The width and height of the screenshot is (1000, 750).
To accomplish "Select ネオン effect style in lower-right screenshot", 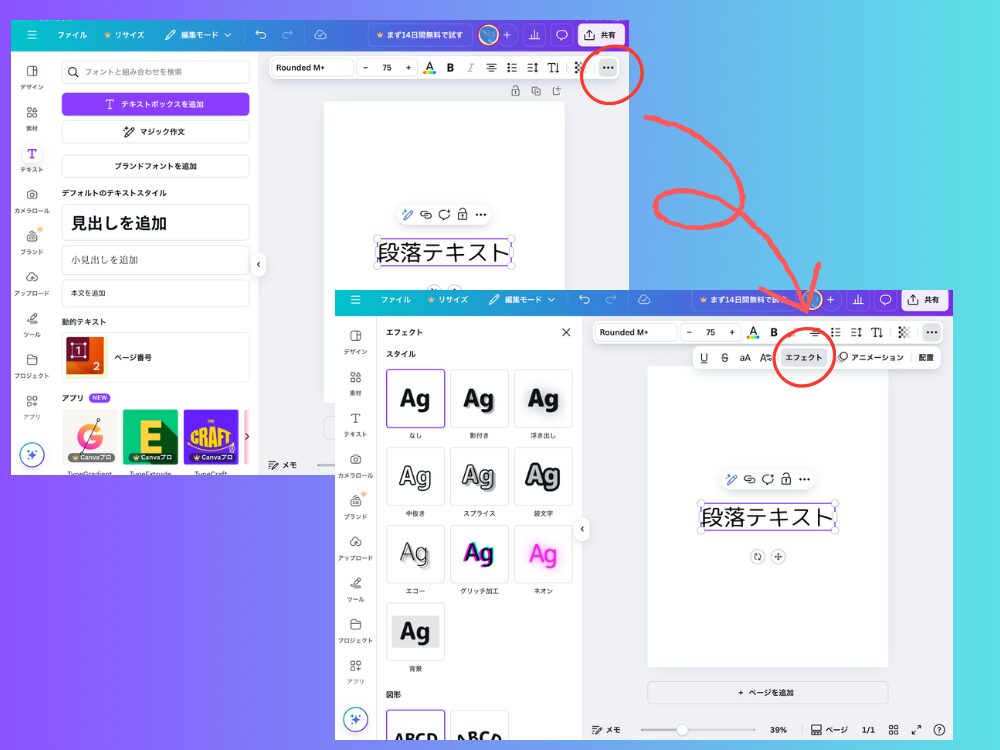I will click(x=543, y=554).
